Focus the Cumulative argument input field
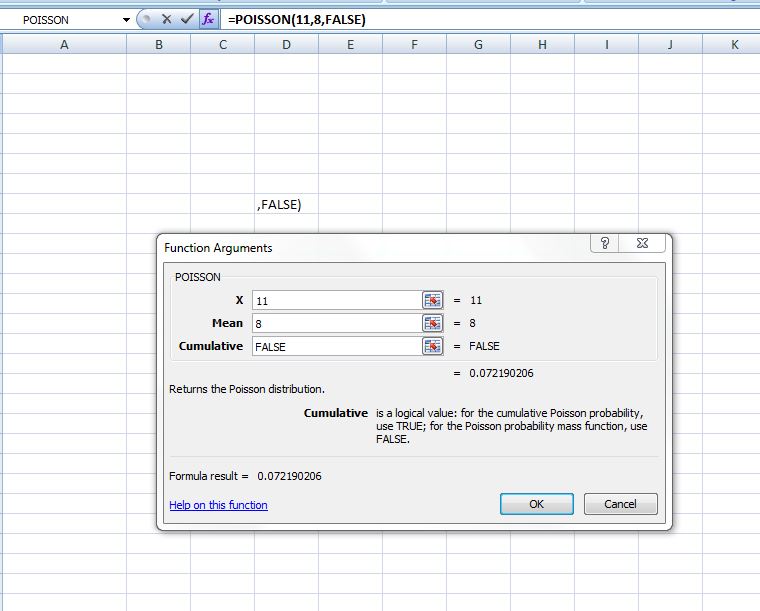 pos(335,346)
